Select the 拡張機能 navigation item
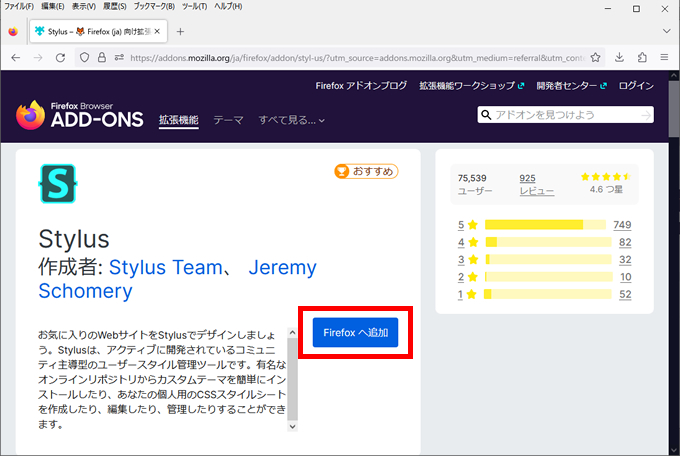680x456 pixels. pyautogui.click(x=179, y=120)
